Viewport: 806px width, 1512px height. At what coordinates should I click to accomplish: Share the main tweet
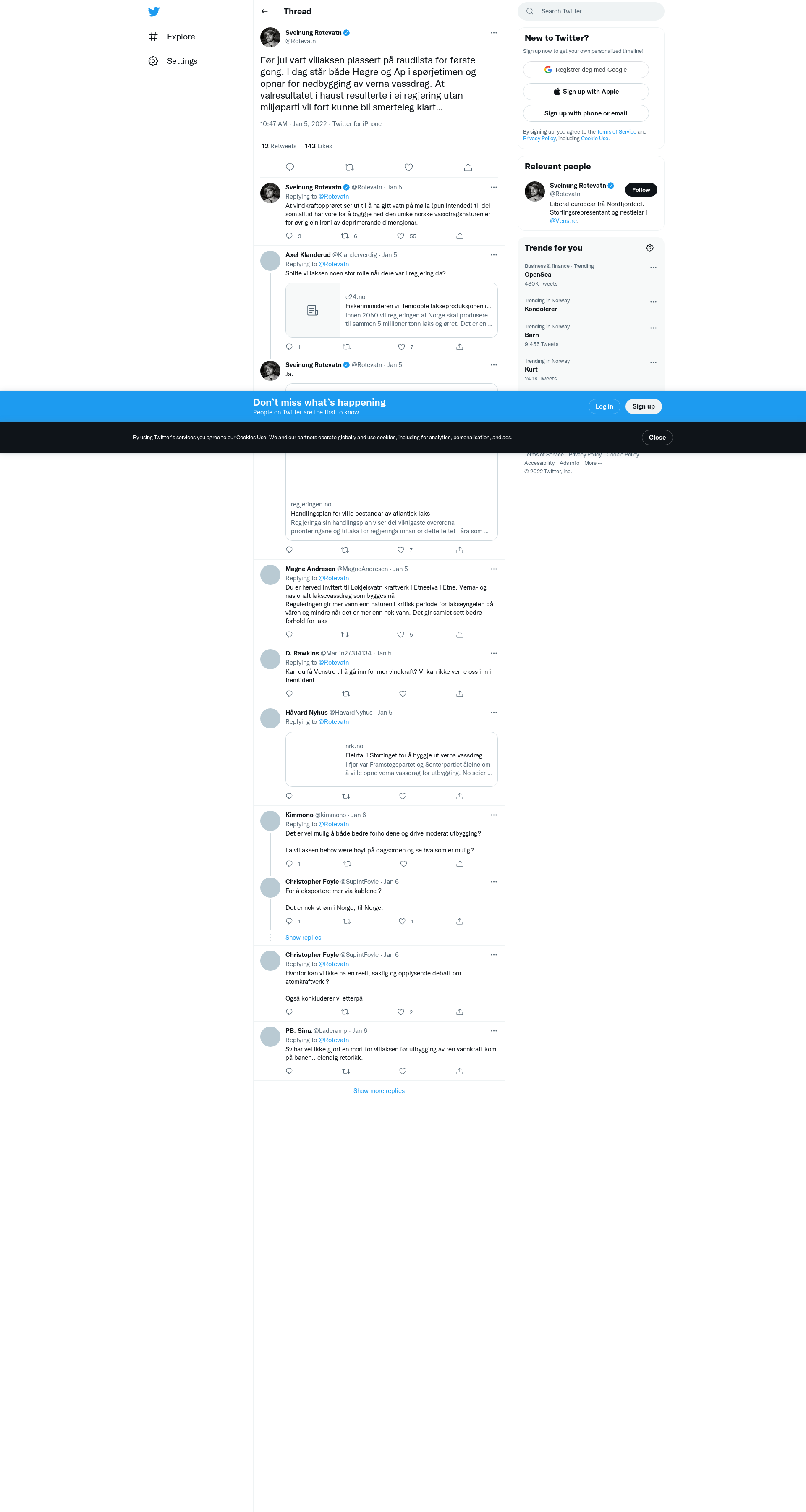tap(468, 167)
